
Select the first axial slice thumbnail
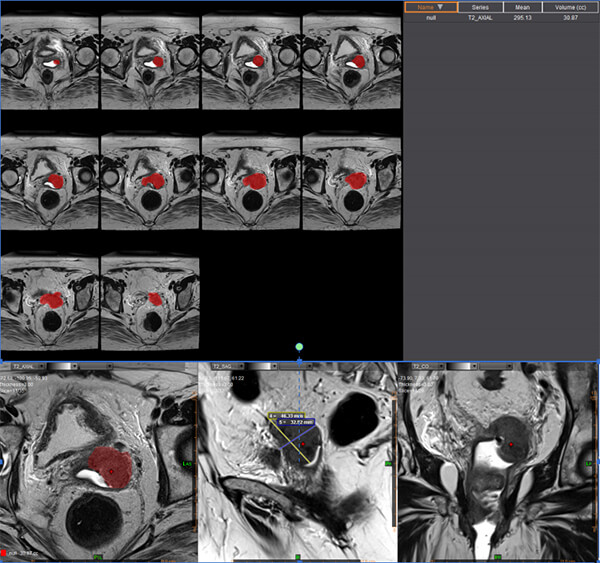point(50,62)
